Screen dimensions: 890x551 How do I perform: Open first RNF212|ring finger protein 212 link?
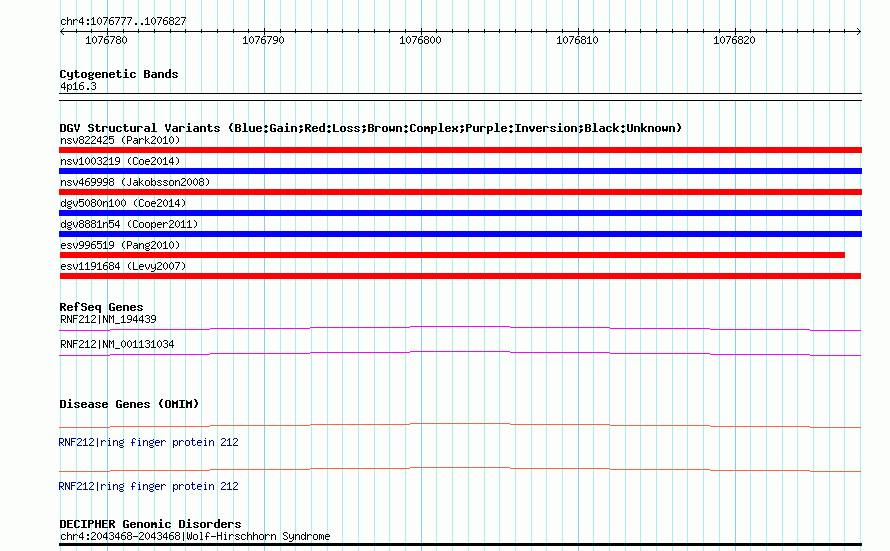pyautogui.click(x=148, y=443)
